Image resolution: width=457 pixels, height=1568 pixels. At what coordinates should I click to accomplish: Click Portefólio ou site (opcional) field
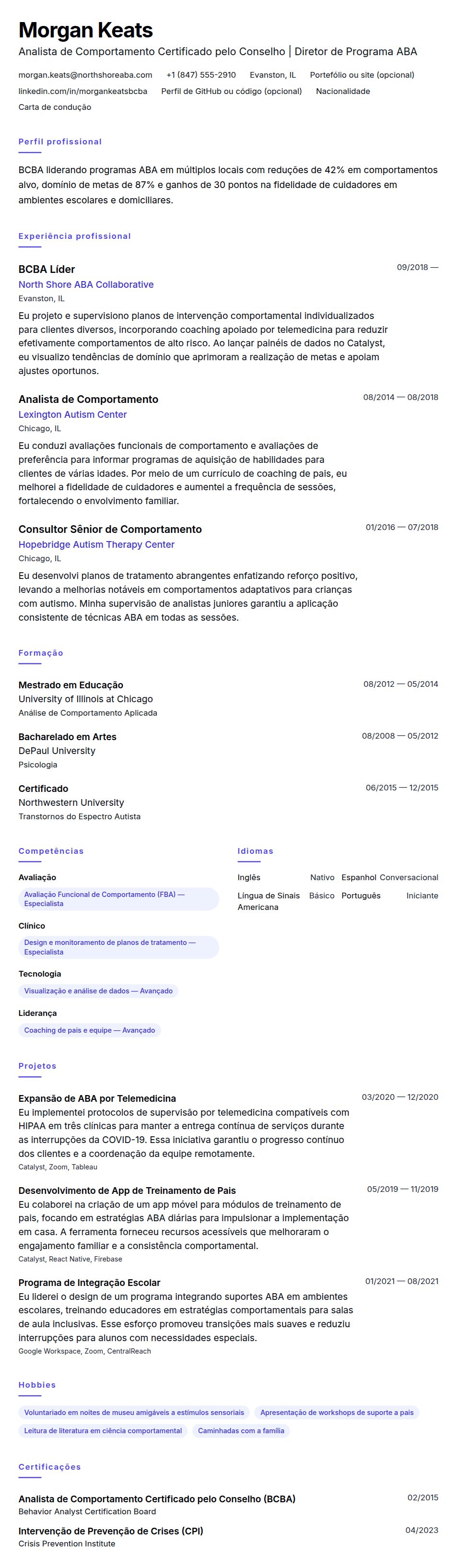[362, 75]
